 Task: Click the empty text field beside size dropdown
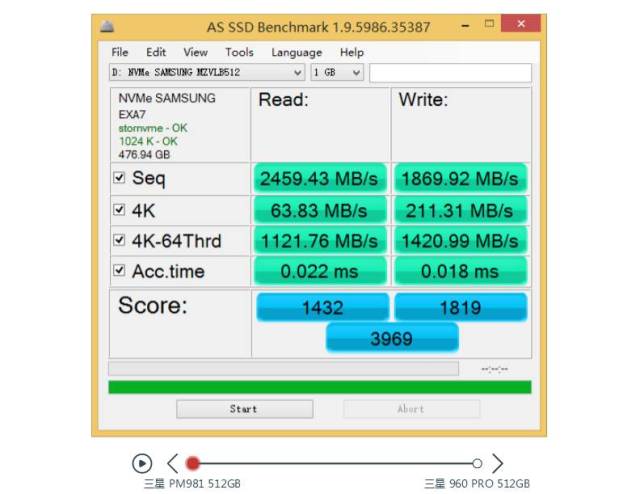tap(450, 73)
